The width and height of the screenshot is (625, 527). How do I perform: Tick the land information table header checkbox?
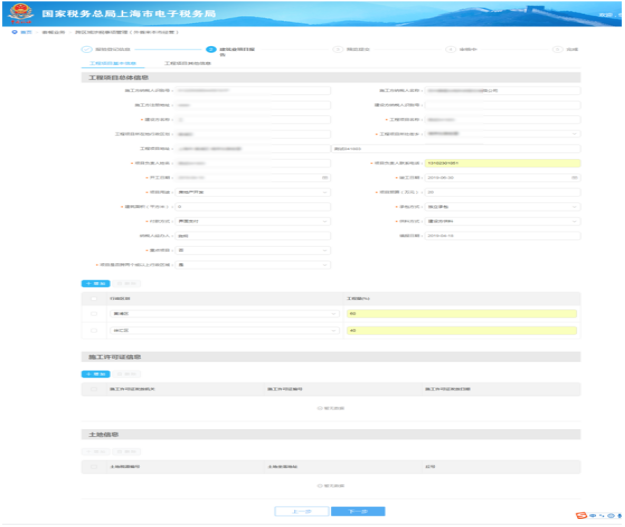[x=94, y=466]
